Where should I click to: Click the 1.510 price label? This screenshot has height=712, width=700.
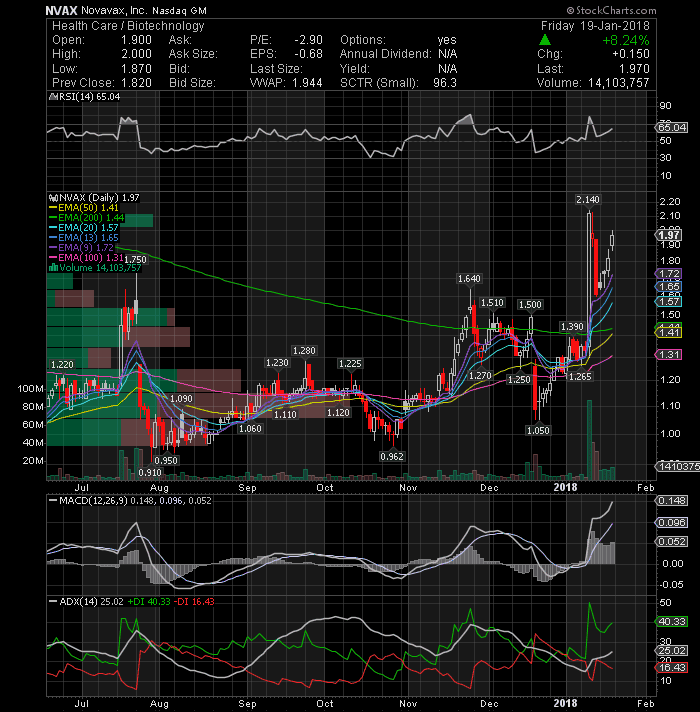tap(492, 302)
